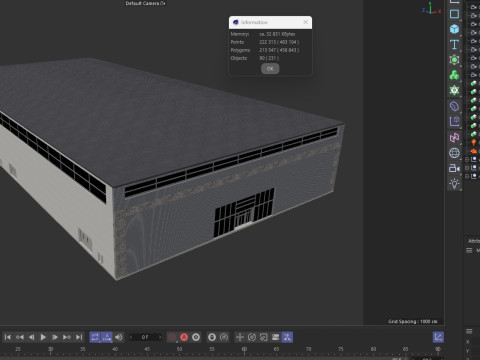This screenshot has width=480, height=360.
Task: Click the speedometer-style icon in timeline bar
Action: tap(224, 337)
